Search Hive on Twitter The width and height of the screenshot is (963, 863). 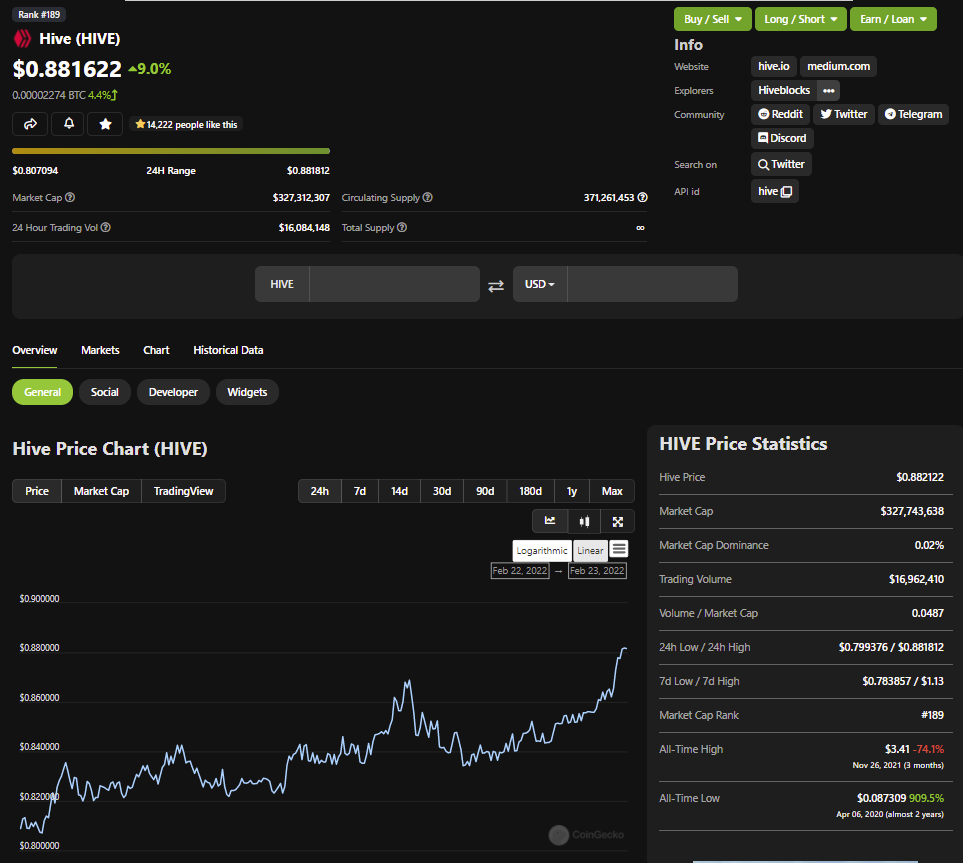click(781, 164)
